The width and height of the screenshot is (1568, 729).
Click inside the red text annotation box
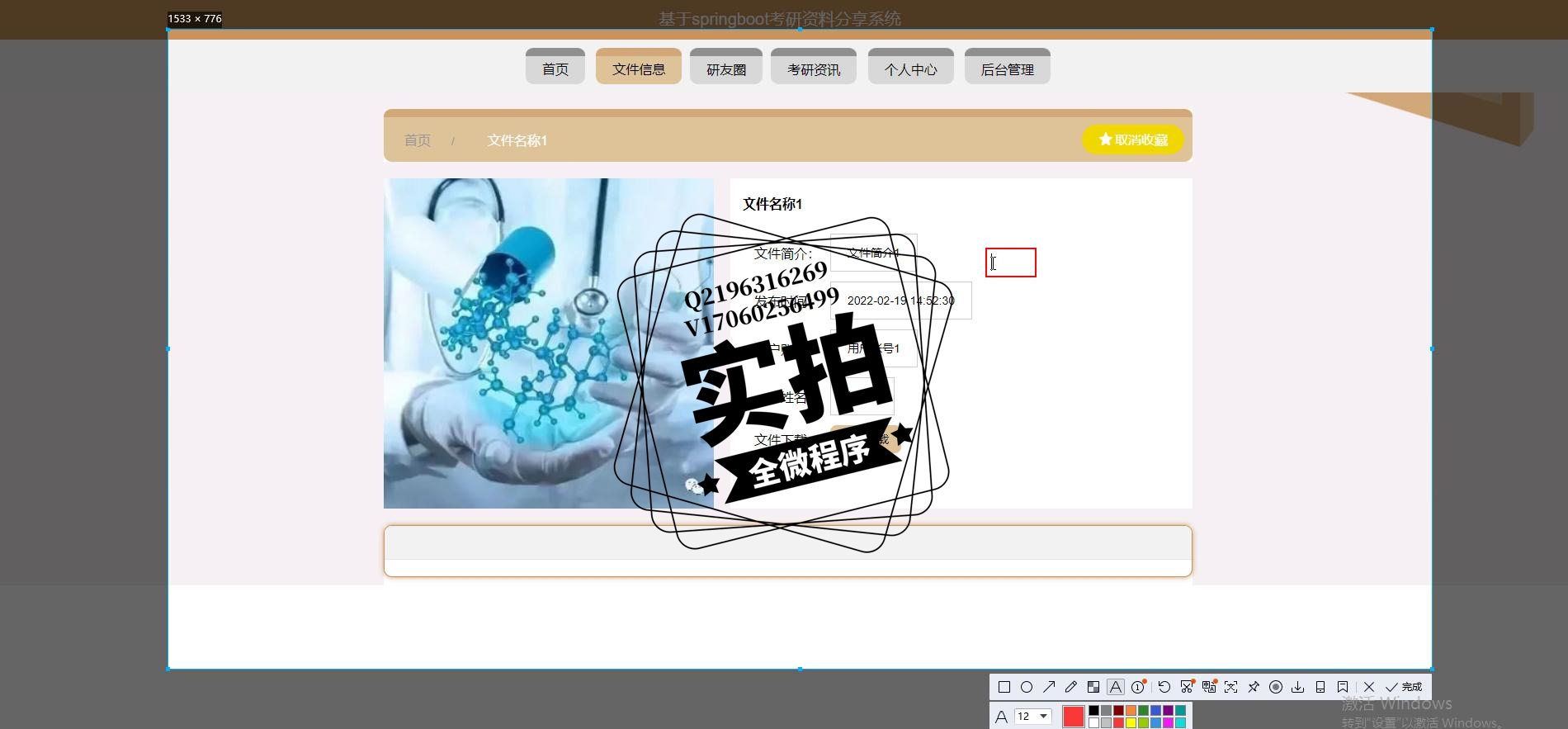[x=1011, y=263]
